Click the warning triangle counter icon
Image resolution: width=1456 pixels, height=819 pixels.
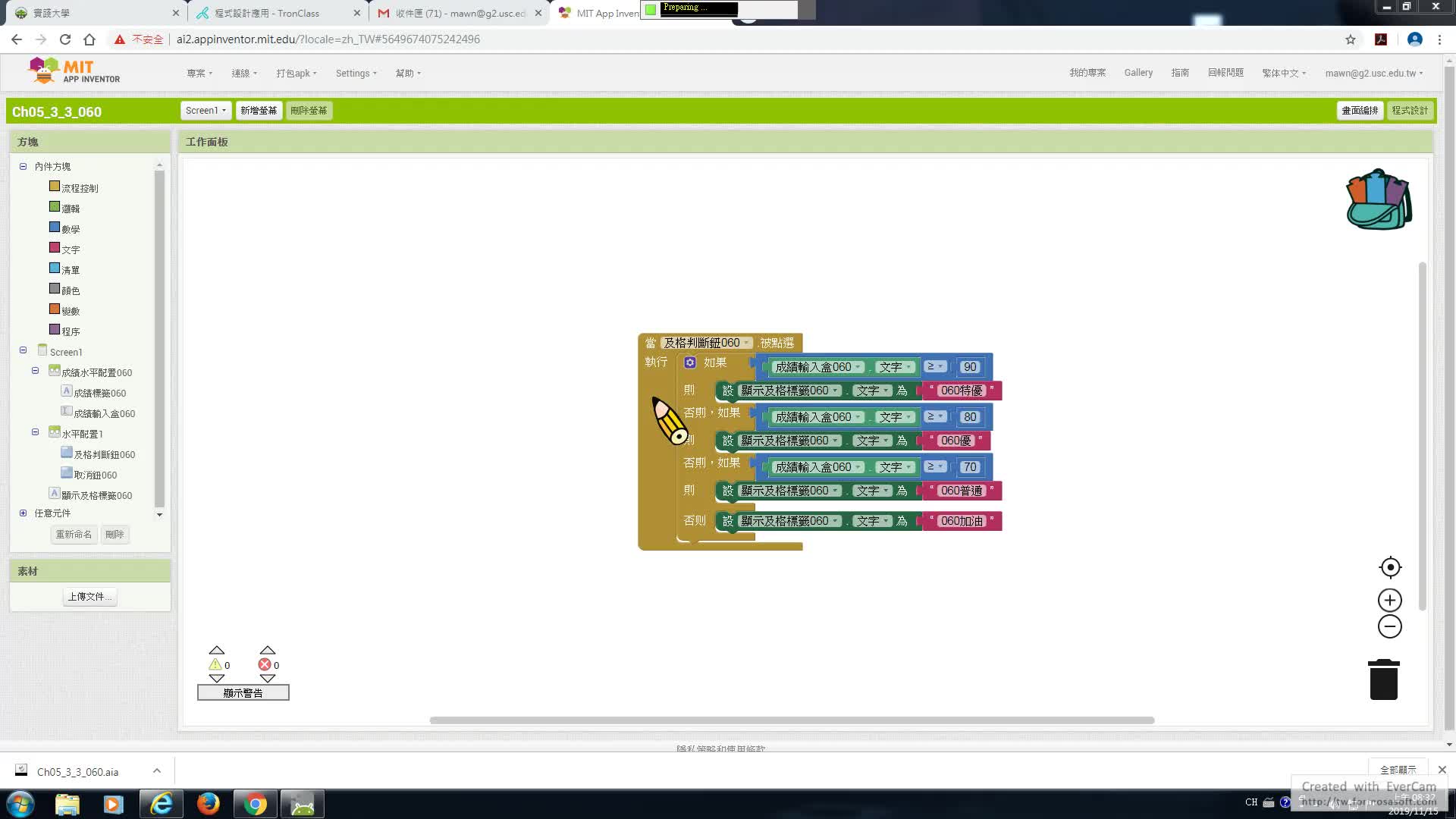coord(215,664)
